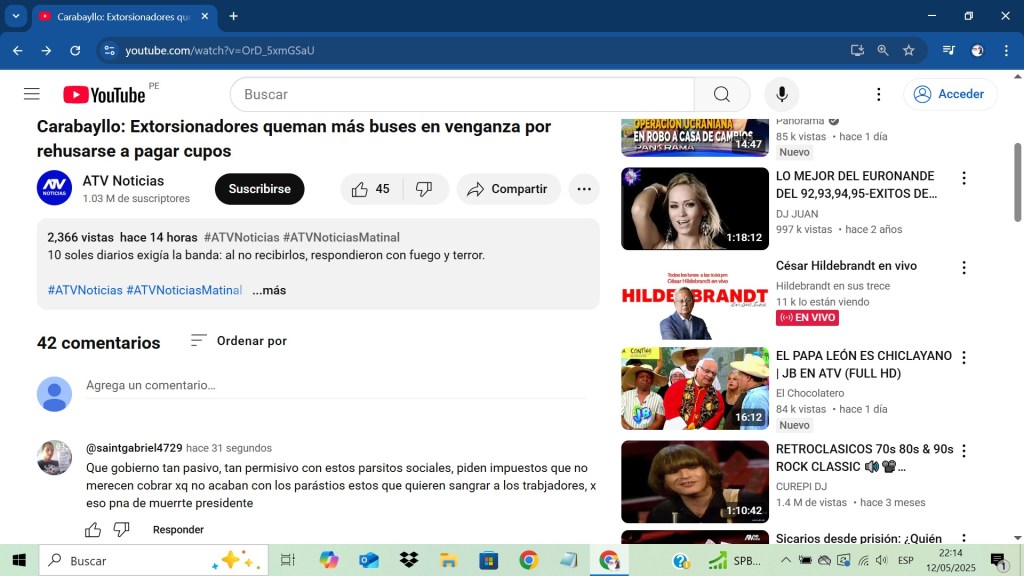
Task: Like the comment by @saintgabriel4729
Action: tap(93, 530)
